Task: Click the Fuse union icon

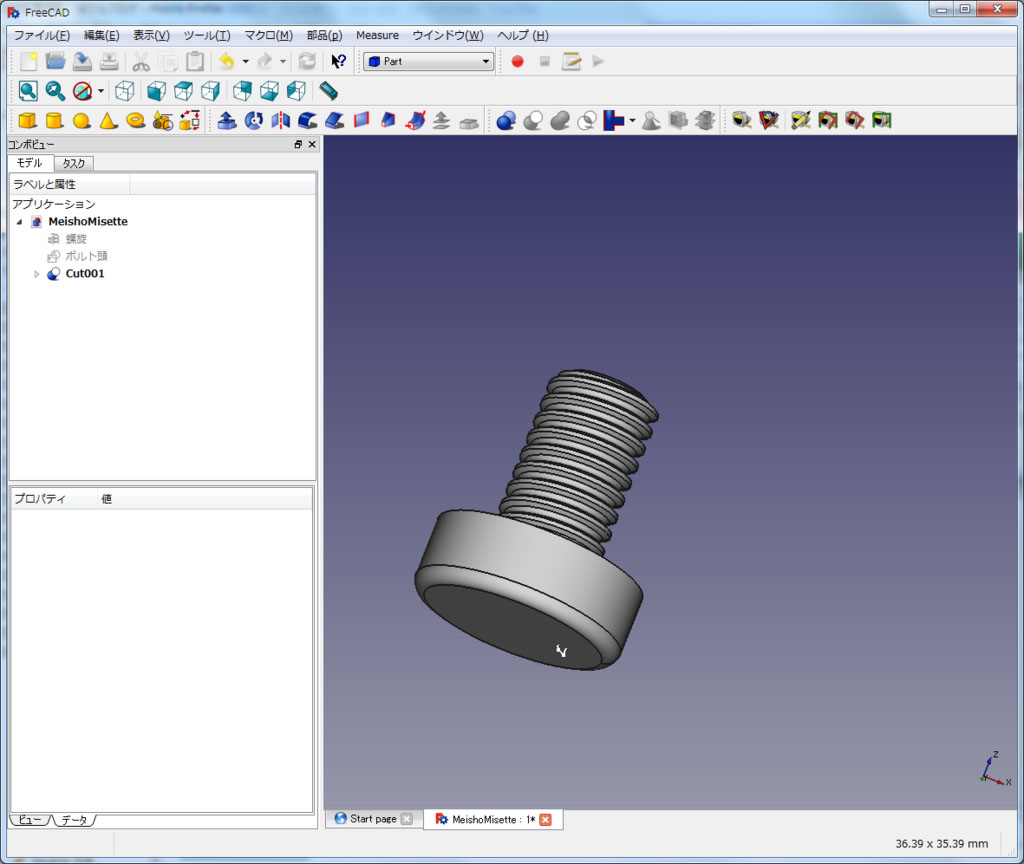Action: point(560,120)
